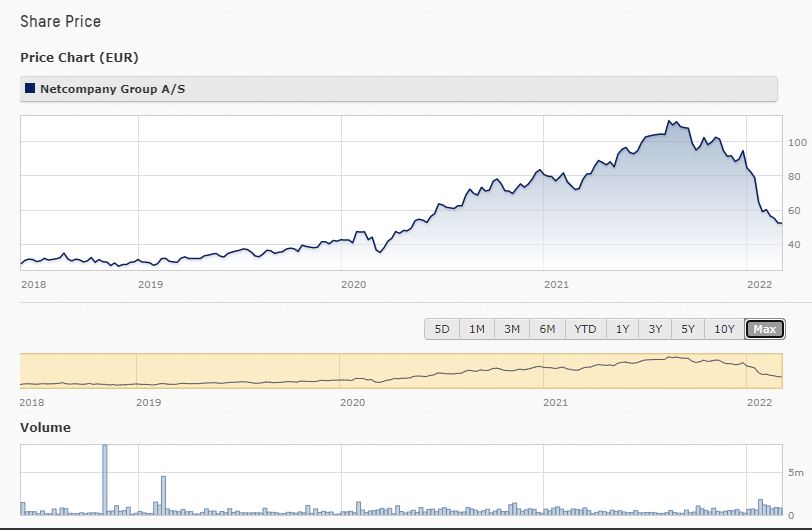Choose the 6M range option

pos(547,329)
